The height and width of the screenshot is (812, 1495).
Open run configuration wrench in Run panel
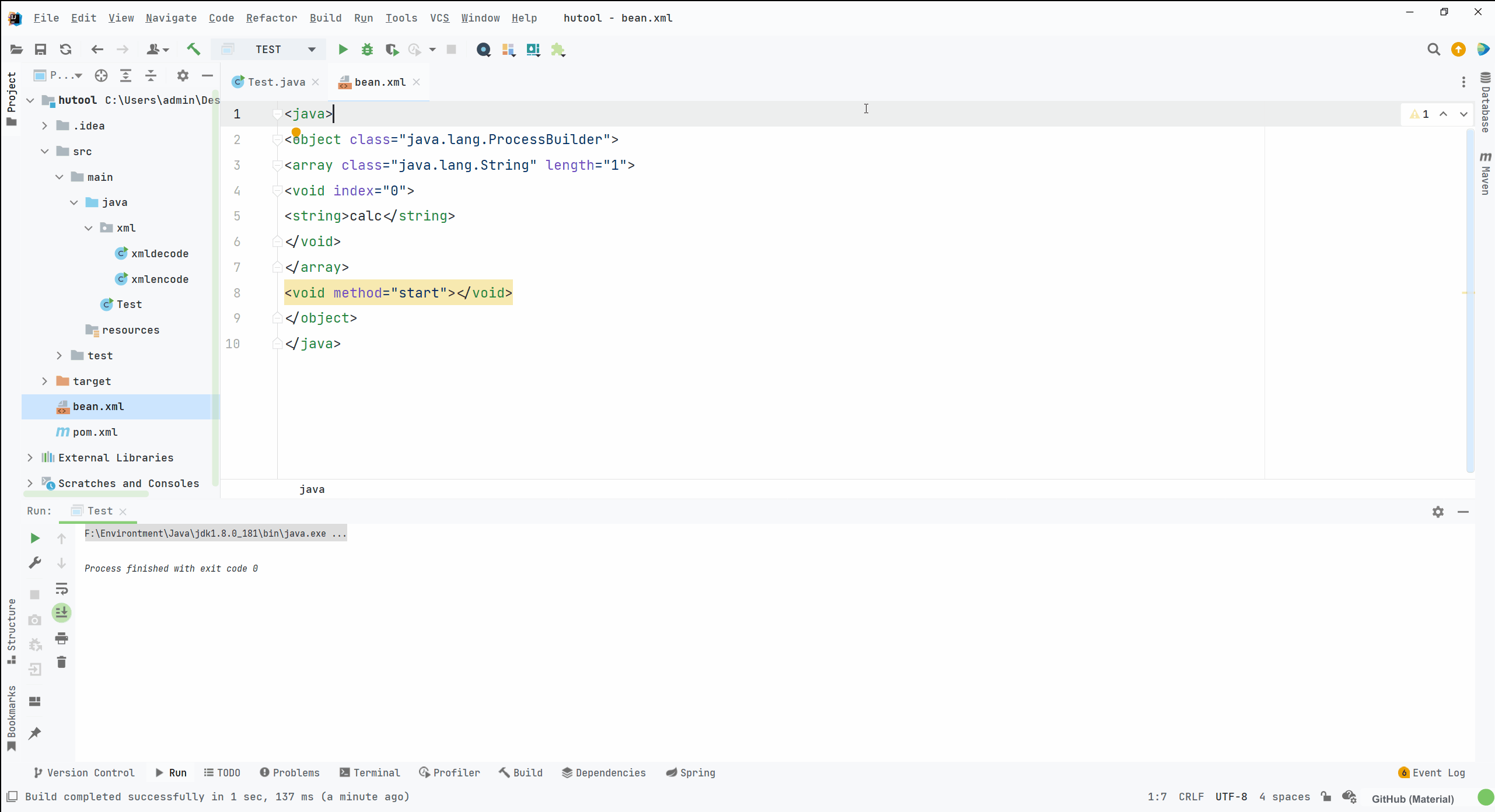(x=35, y=563)
